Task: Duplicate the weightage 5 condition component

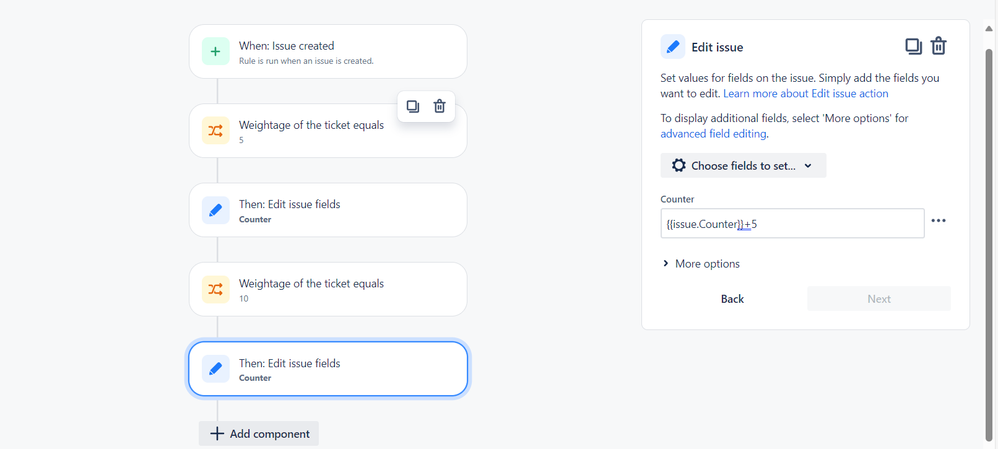Action: (x=413, y=106)
